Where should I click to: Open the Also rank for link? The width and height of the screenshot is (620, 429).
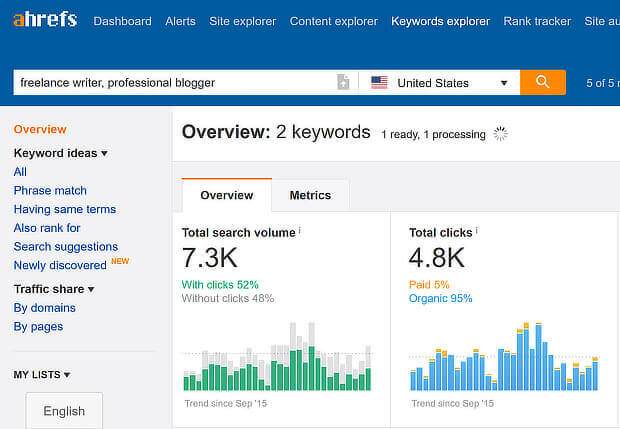tap(47, 228)
